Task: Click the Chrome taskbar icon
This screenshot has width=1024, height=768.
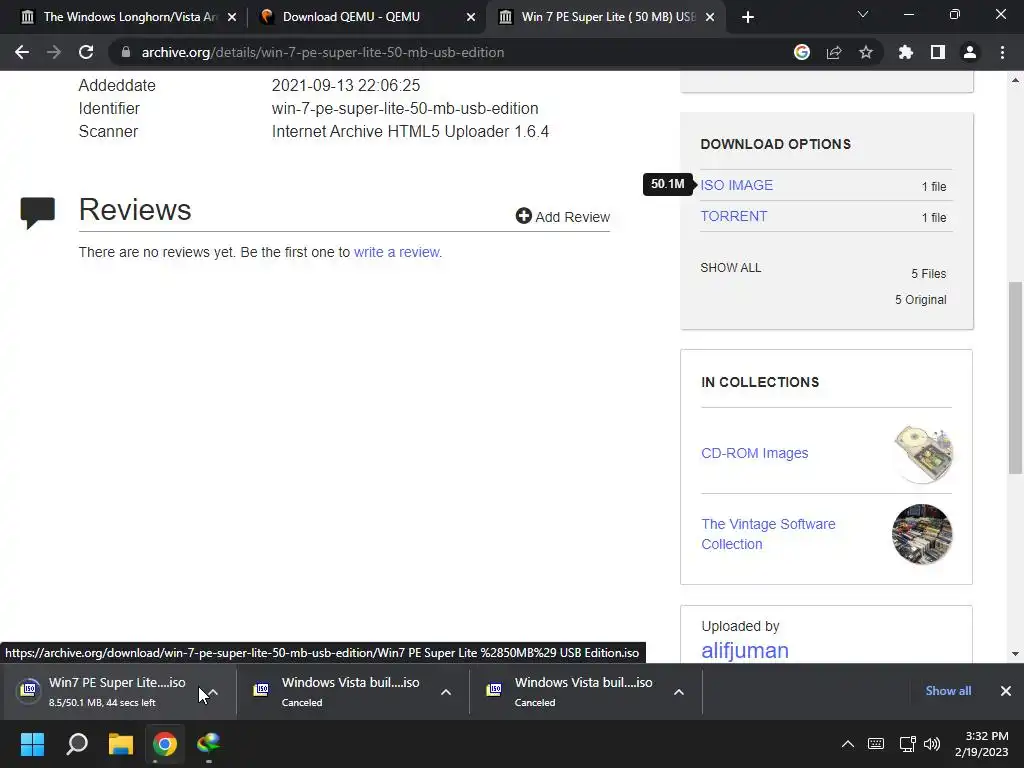Action: pos(165,744)
